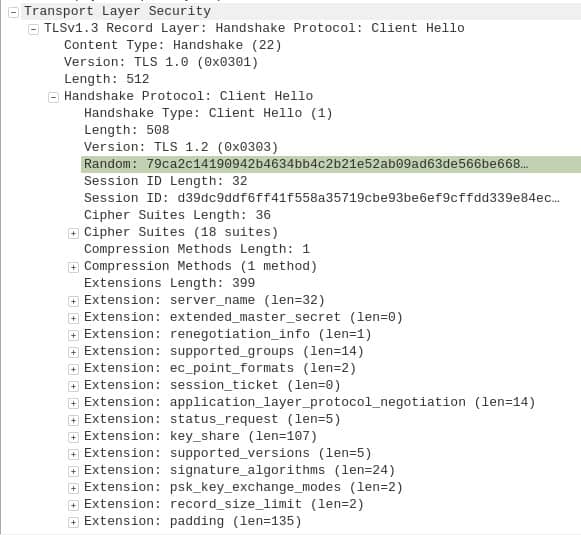Image resolution: width=581 pixels, height=535 pixels.
Task: Expand the server_name extension
Action: pyautogui.click(x=73, y=301)
